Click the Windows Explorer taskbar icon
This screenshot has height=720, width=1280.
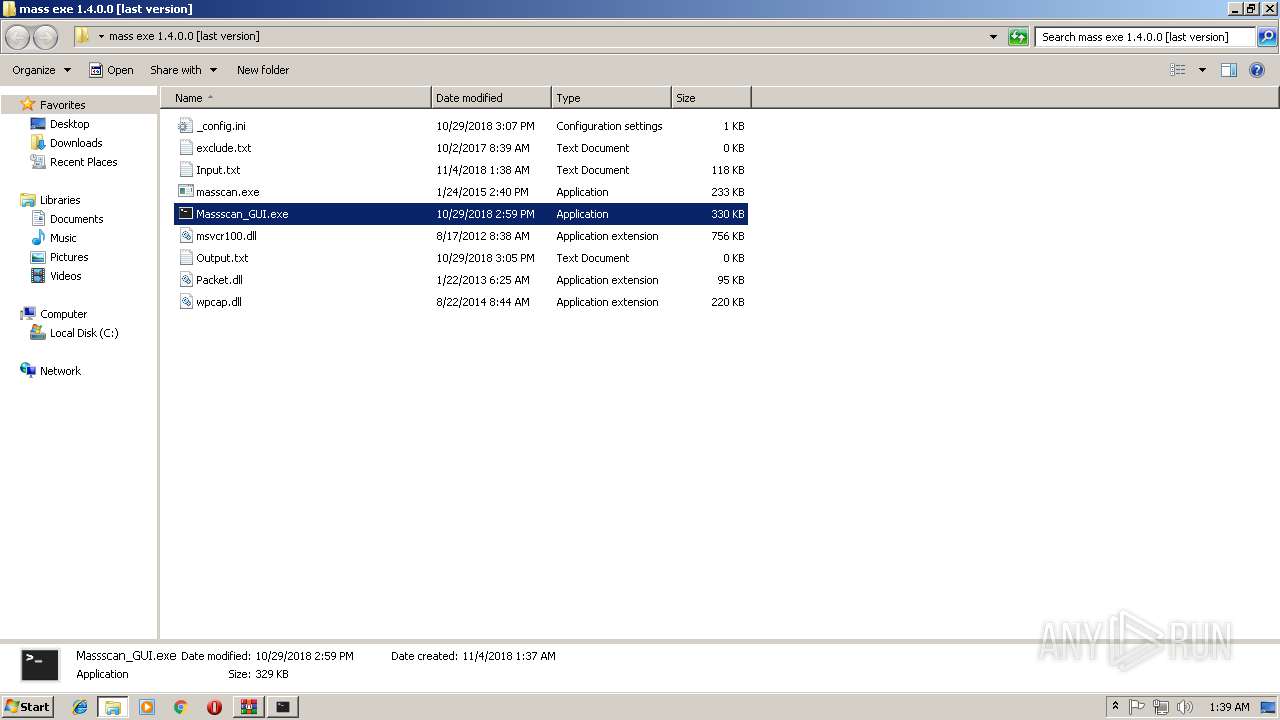pos(113,707)
